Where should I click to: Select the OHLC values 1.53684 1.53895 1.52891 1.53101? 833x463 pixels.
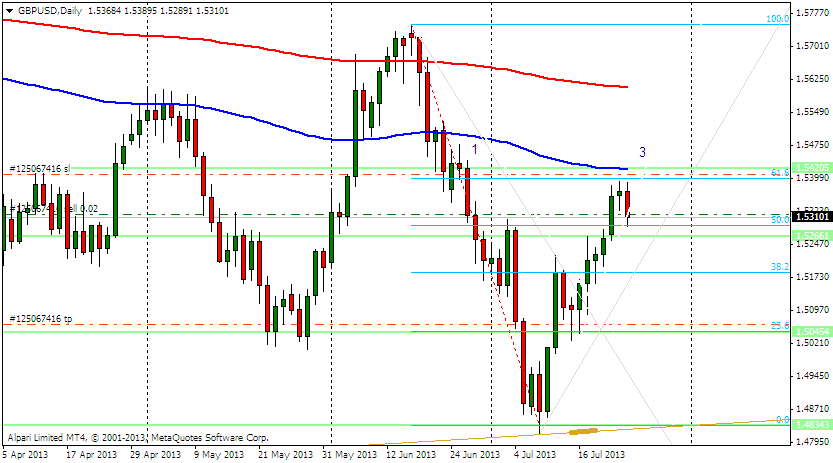158,11
